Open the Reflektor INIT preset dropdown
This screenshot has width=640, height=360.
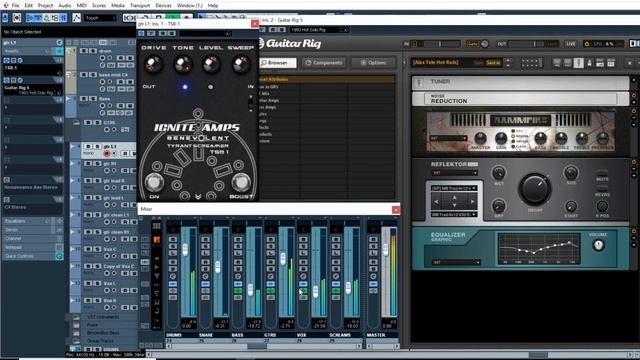click(454, 173)
